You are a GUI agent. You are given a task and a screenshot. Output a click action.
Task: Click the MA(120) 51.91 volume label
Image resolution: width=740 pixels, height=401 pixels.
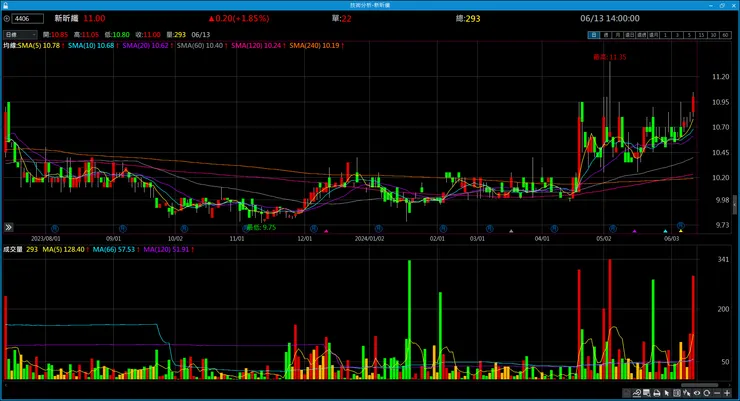point(168,249)
